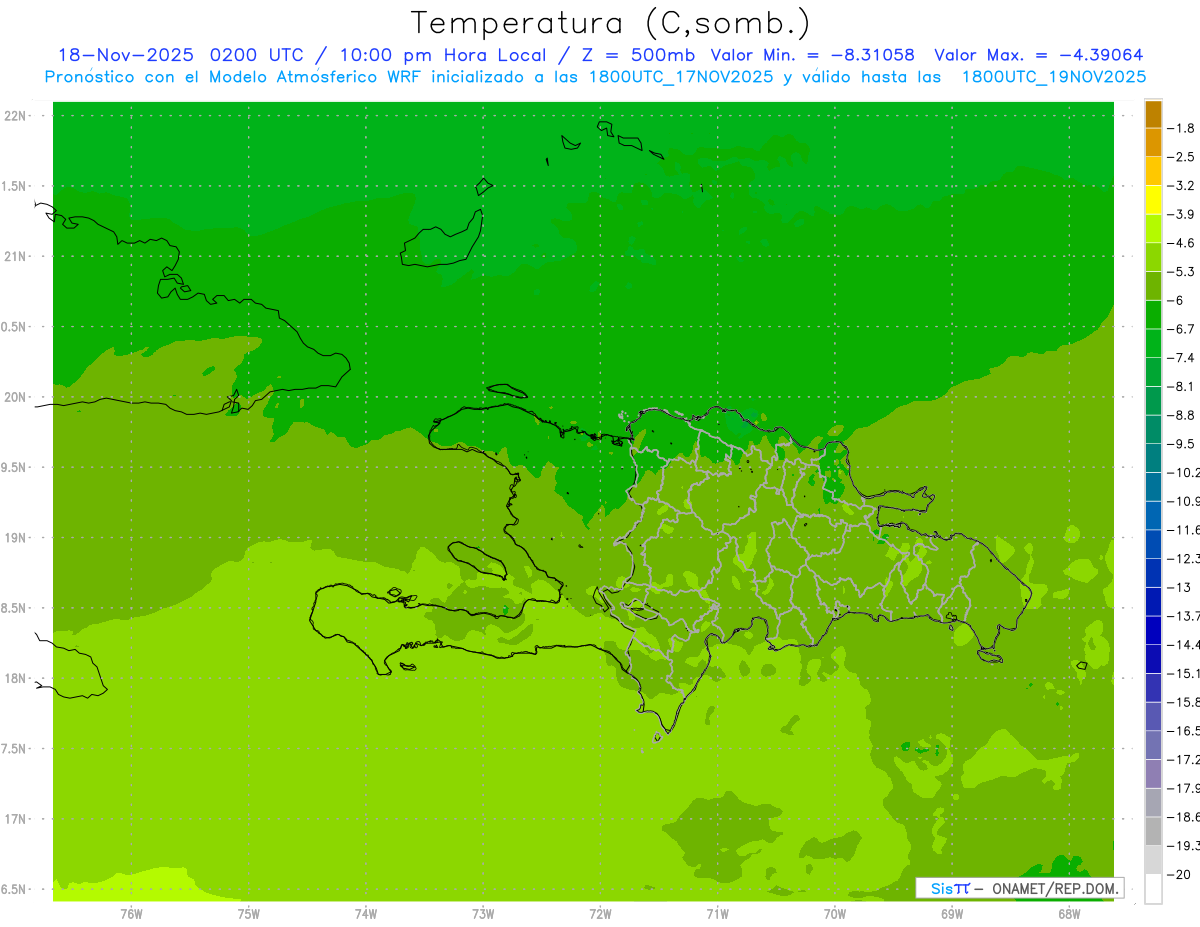Pick the orange swatch between -1.8 and -2.5

(1153, 142)
